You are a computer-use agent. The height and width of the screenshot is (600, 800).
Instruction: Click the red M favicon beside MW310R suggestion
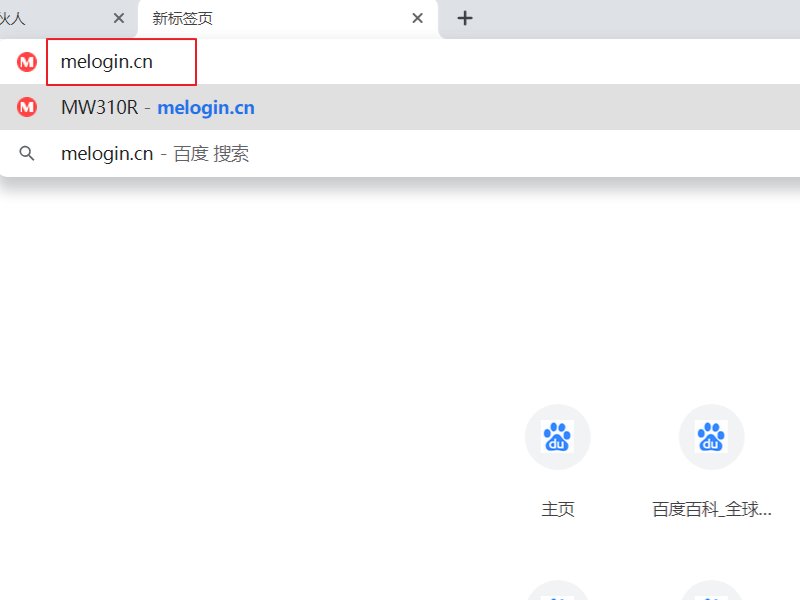tap(25, 107)
